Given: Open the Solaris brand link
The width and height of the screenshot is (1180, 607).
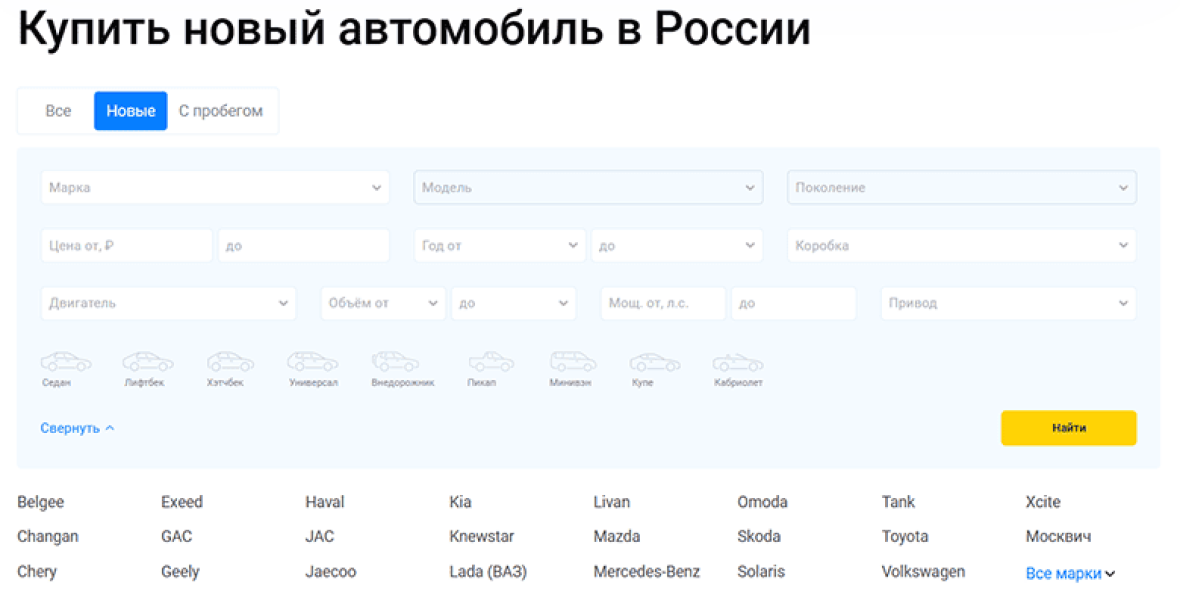Looking at the screenshot, I should point(762,572).
